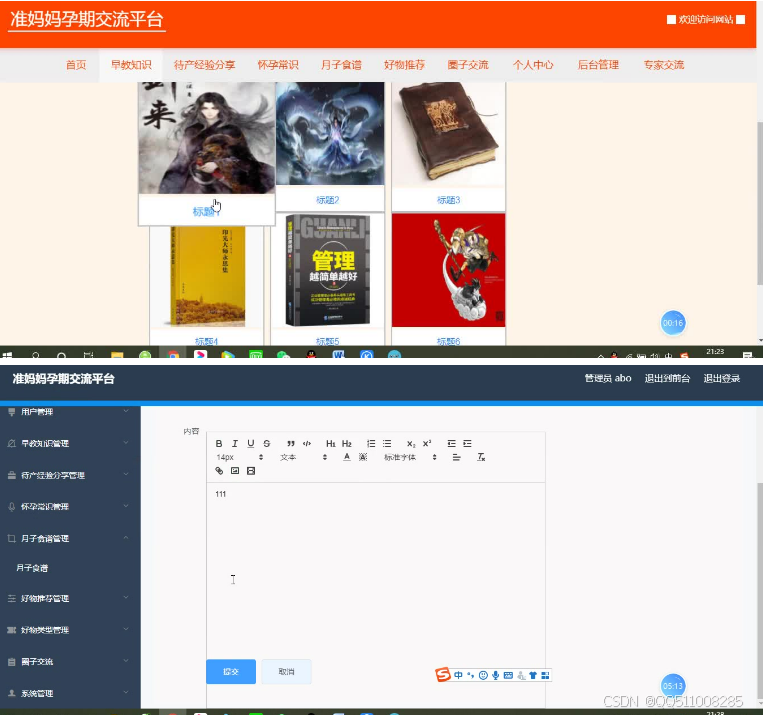Open the 标准字体 font family dropdown
The image size is (763, 715).
pyautogui.click(x=410, y=457)
